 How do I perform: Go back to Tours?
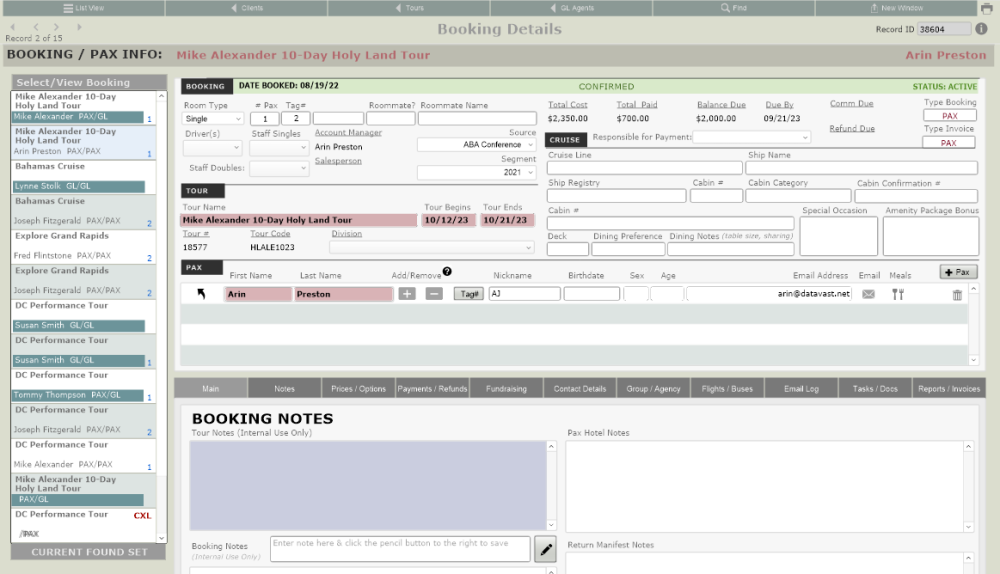tap(409, 8)
